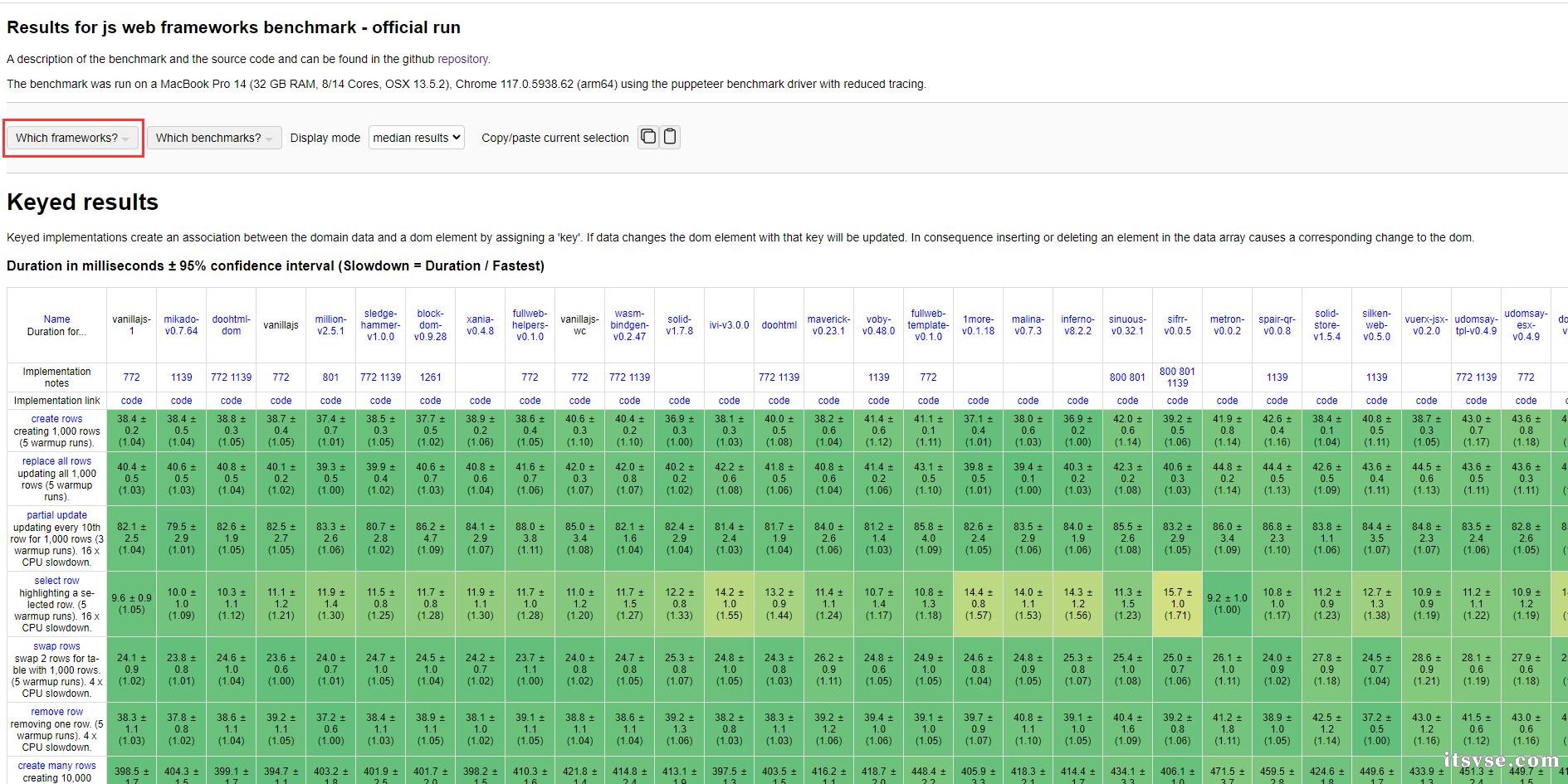Open the vuerx-jsx-v0.2.0 header link
The width and height of the screenshot is (1568, 784).
[x=1426, y=325]
